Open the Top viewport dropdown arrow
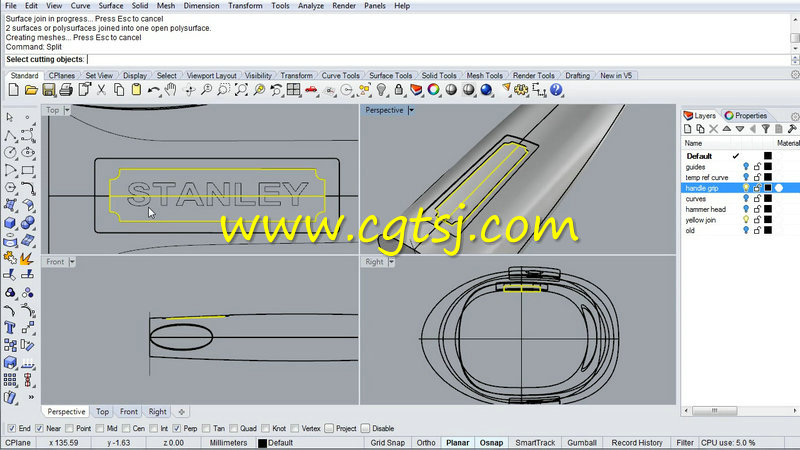Viewport: 800px width, 450px height. pyautogui.click(x=67, y=110)
